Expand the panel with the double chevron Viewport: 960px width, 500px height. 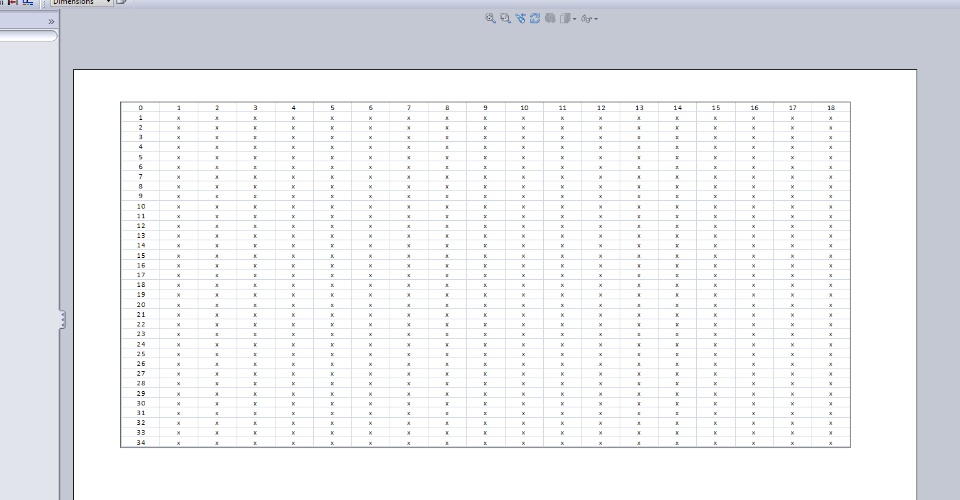(x=51, y=21)
